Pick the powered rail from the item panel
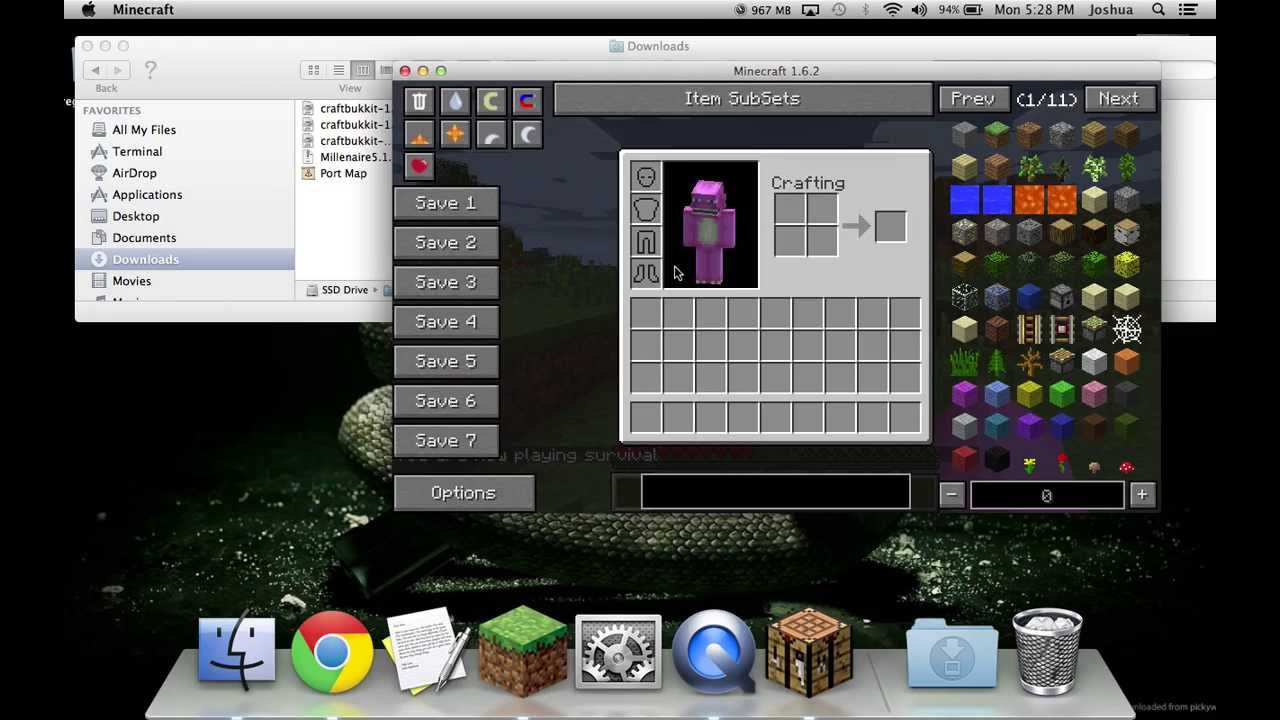The image size is (1280, 720). pos(1029,330)
